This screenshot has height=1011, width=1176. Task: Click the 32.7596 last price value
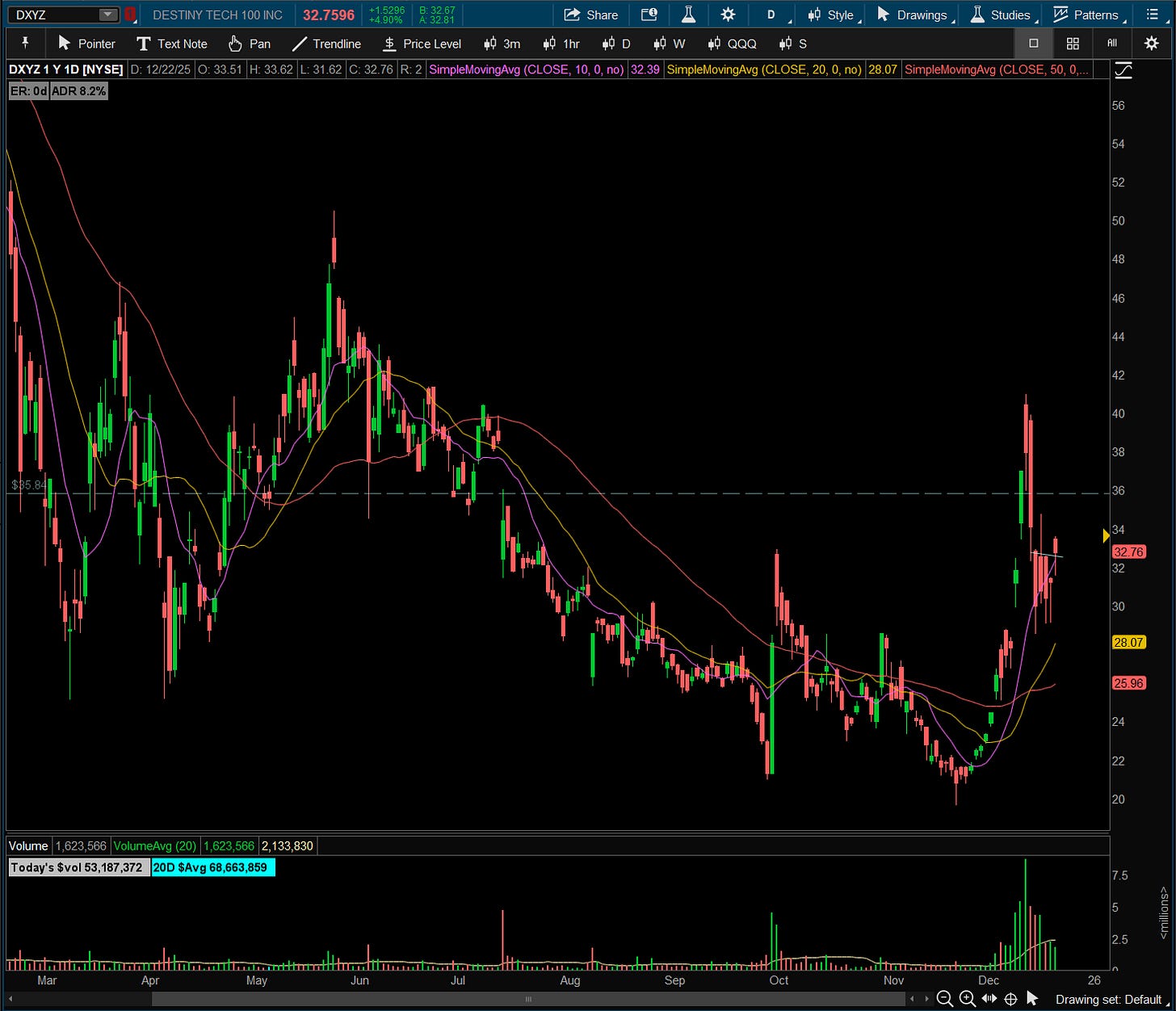329,15
